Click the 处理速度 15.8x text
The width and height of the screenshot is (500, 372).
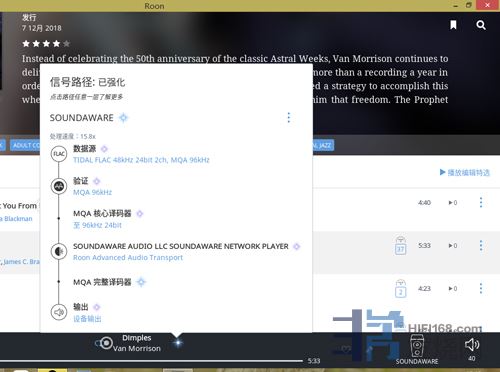[x=73, y=136]
